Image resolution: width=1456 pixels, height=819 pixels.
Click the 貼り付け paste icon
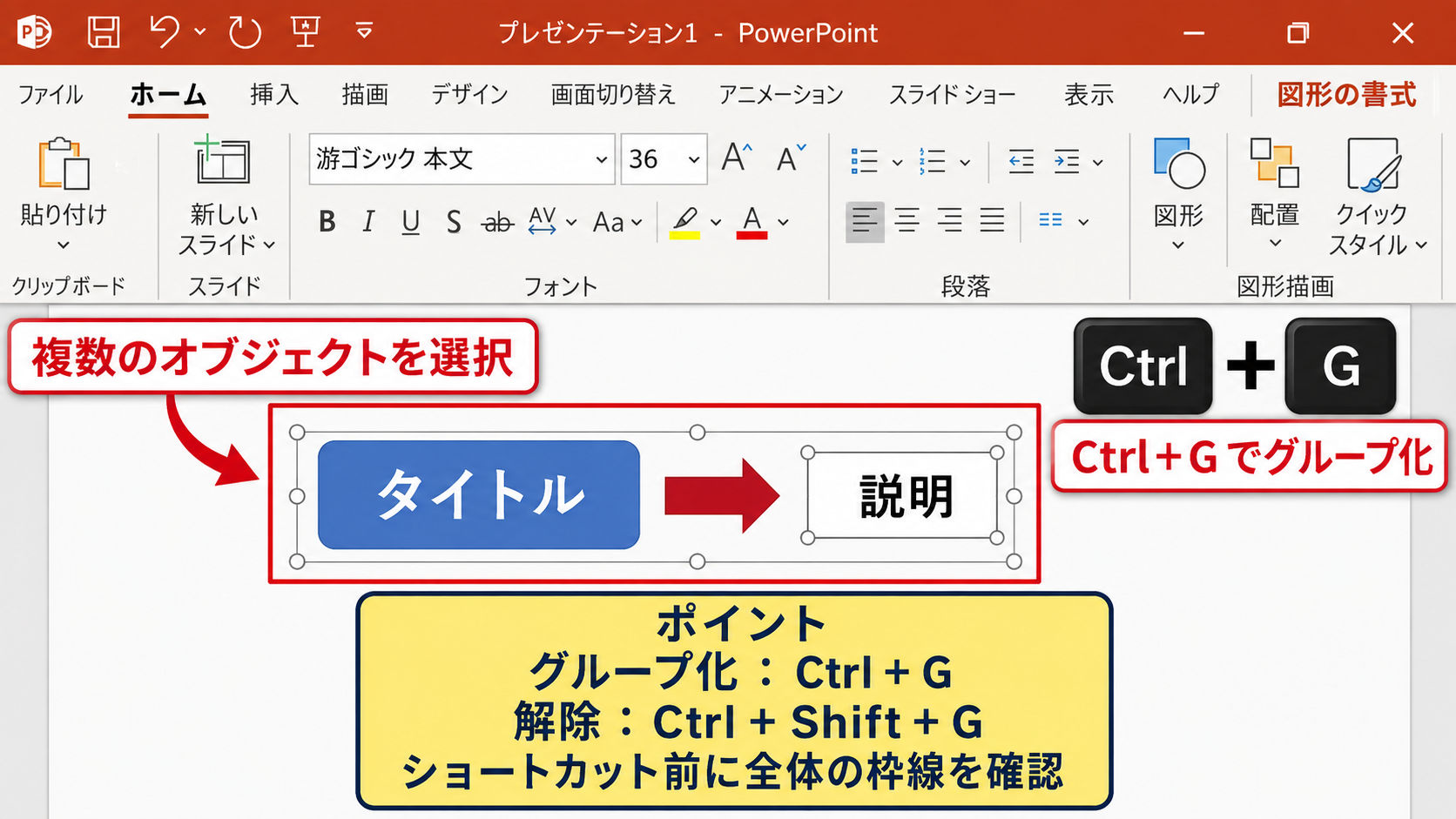click(64, 164)
